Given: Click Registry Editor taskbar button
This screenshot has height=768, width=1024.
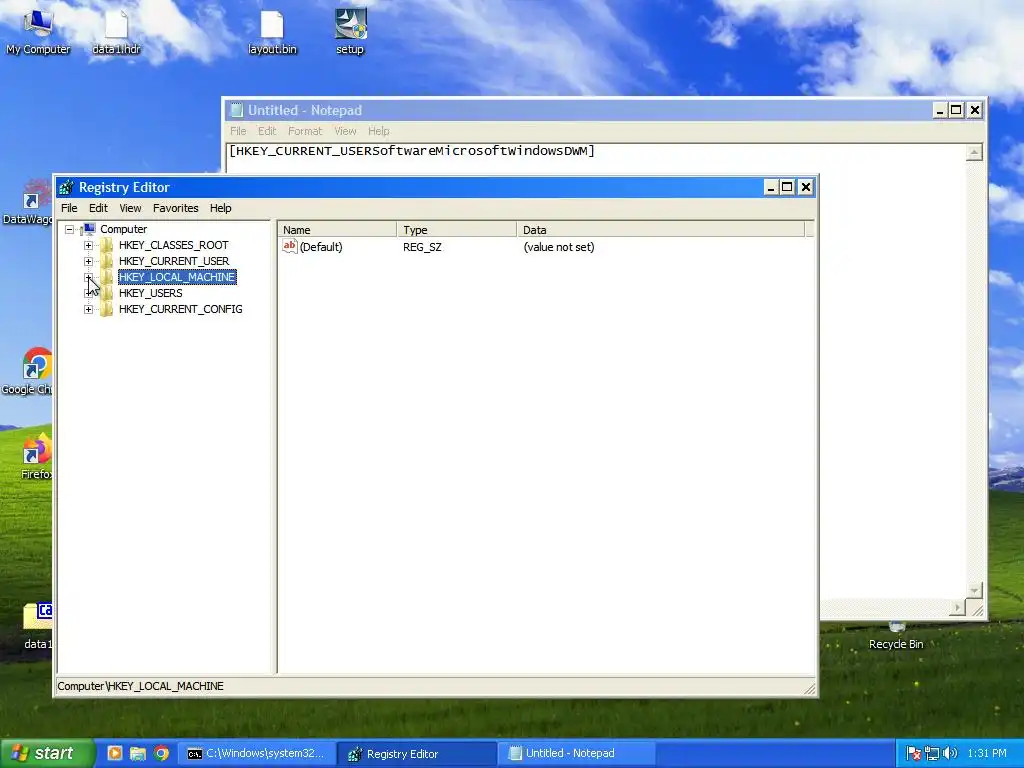Looking at the screenshot, I should pyautogui.click(x=418, y=754).
